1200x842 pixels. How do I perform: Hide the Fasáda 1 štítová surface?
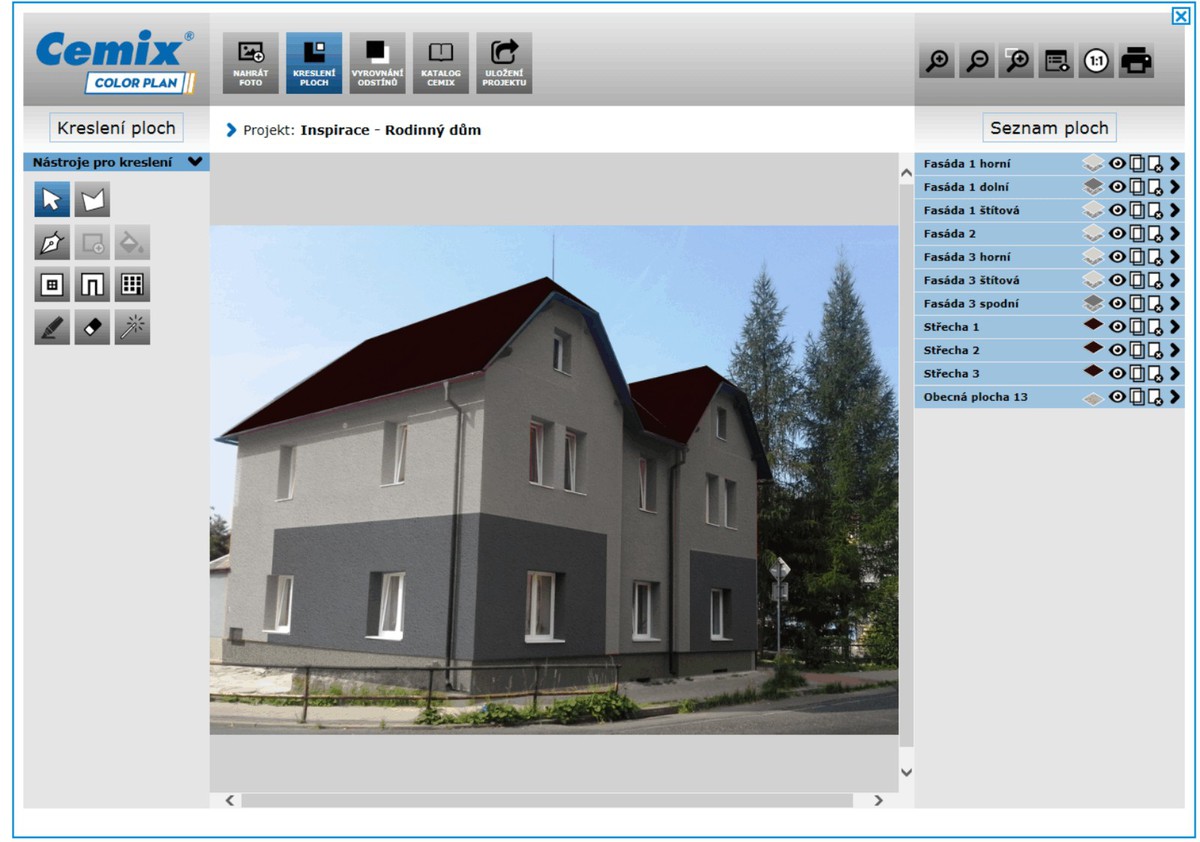1118,210
